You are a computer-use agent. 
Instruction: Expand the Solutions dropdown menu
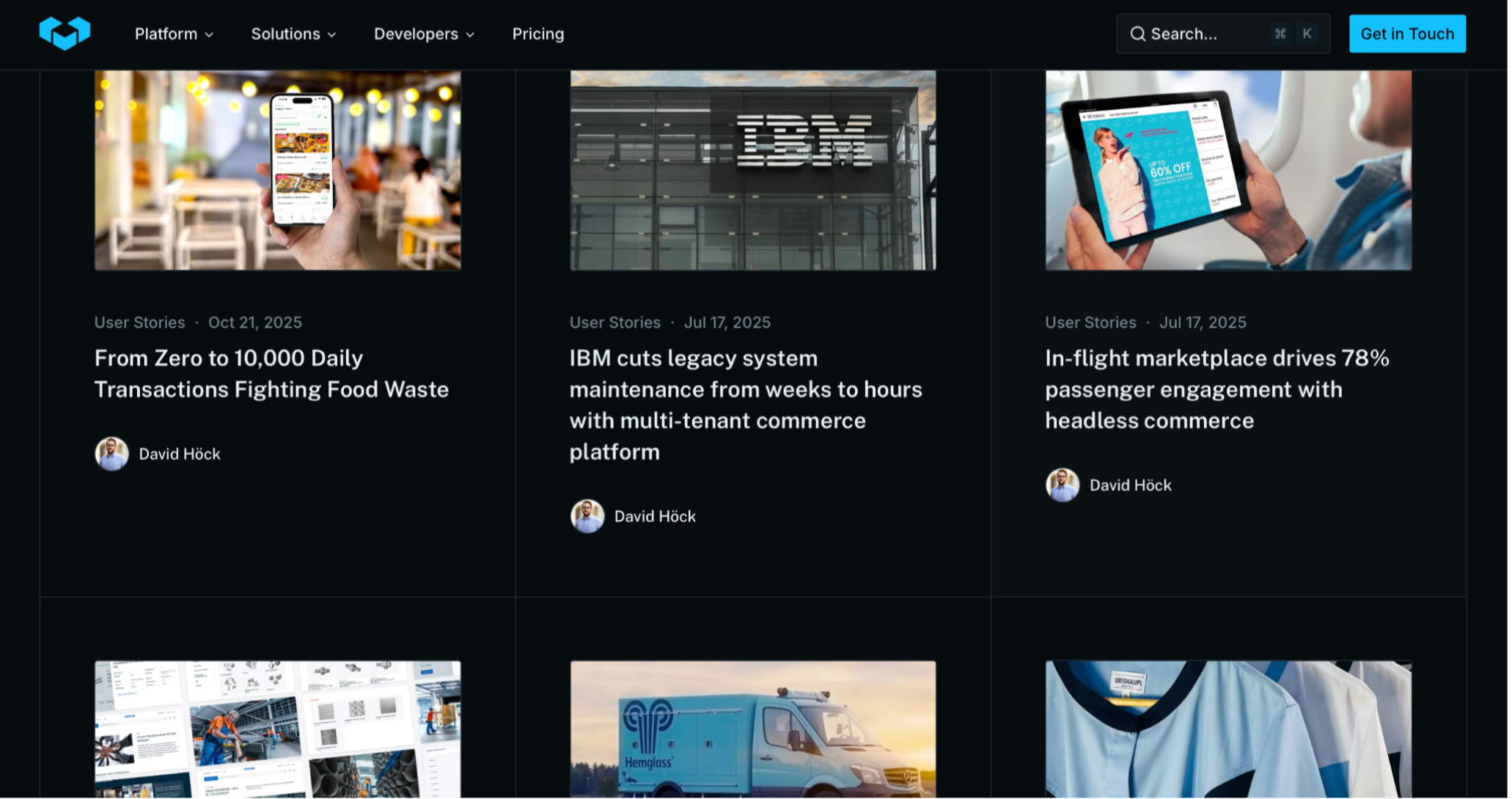click(293, 34)
